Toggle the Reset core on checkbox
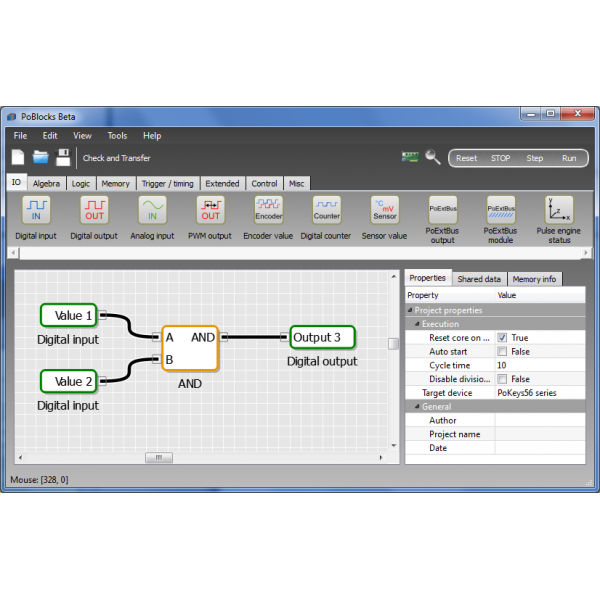The width and height of the screenshot is (600, 600). (x=502, y=338)
